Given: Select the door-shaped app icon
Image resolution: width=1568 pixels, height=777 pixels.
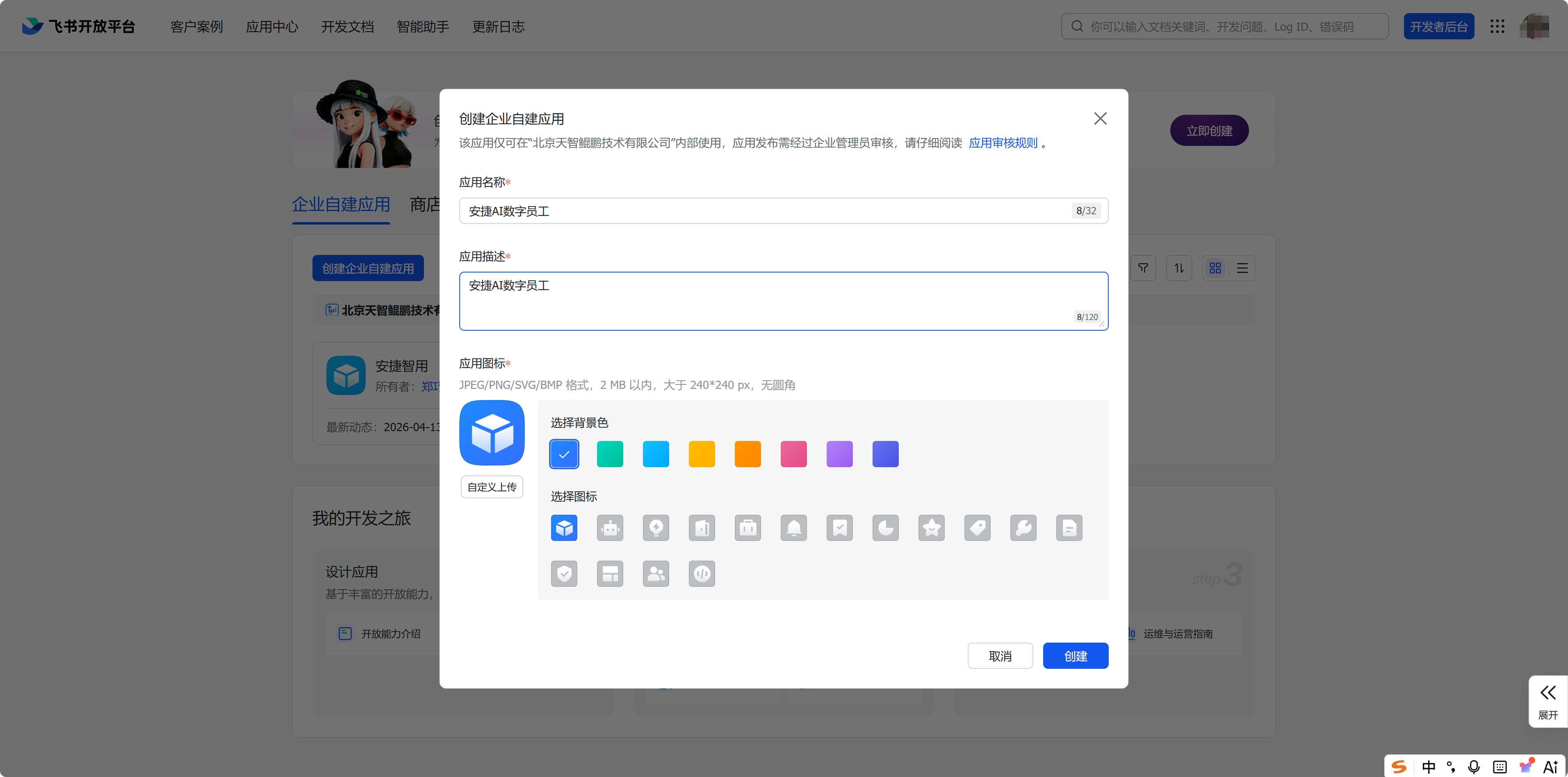Looking at the screenshot, I should [702, 527].
